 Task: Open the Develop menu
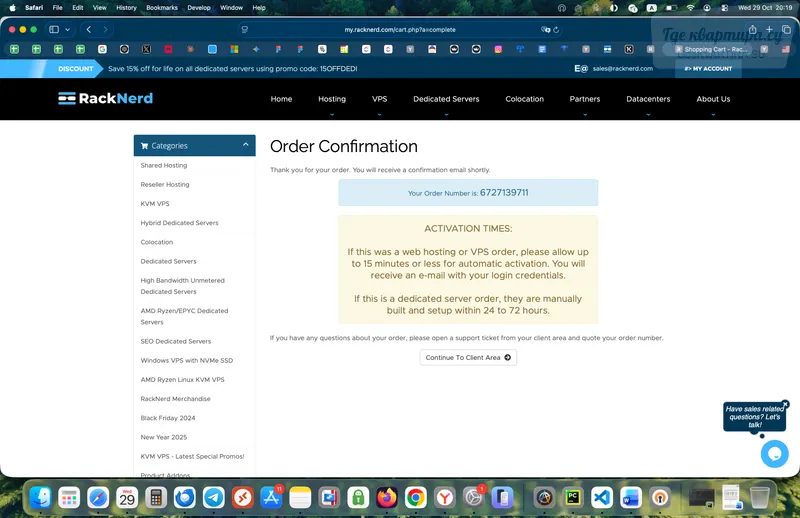199,8
